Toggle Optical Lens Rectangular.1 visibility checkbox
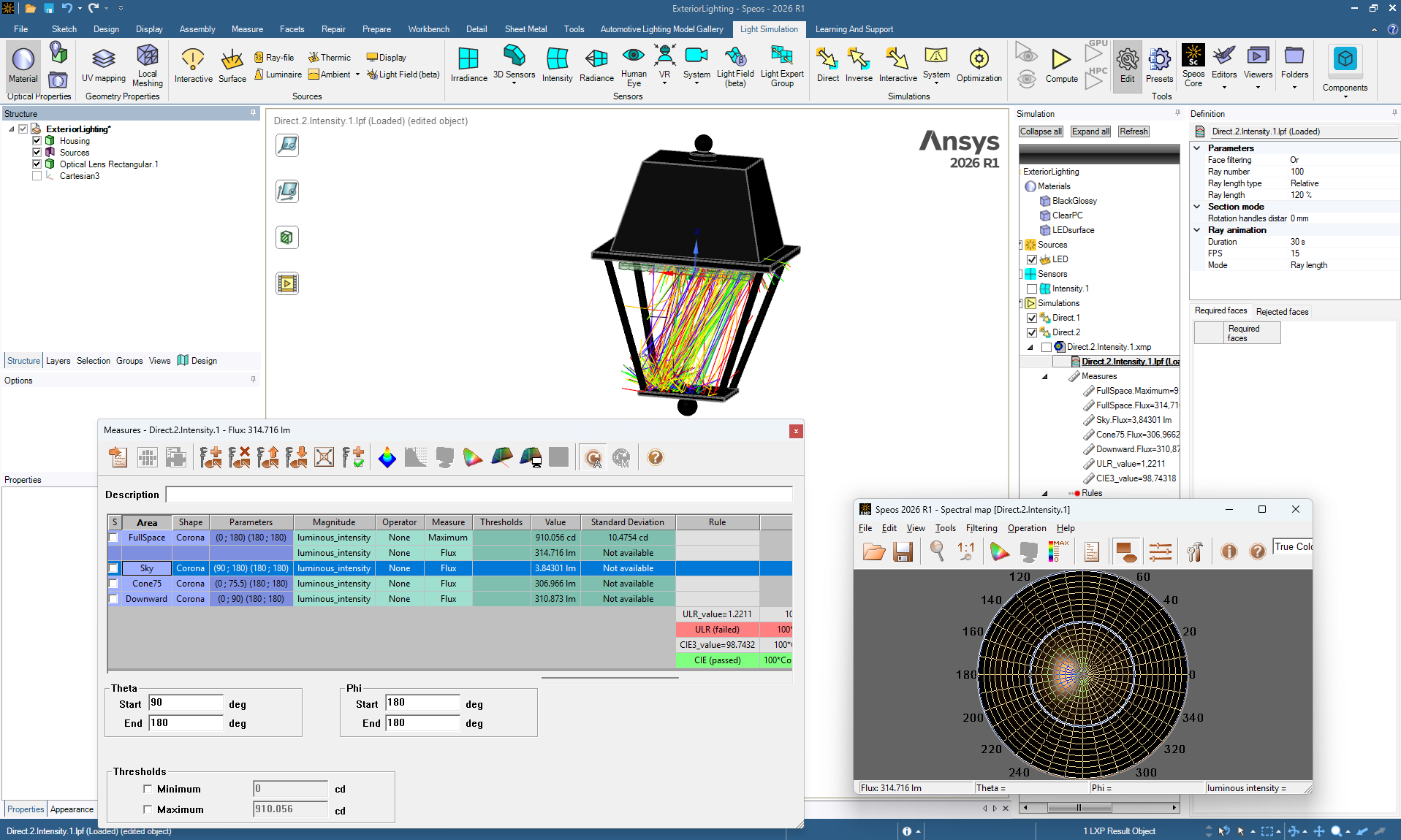The width and height of the screenshot is (1401, 840). tap(37, 164)
